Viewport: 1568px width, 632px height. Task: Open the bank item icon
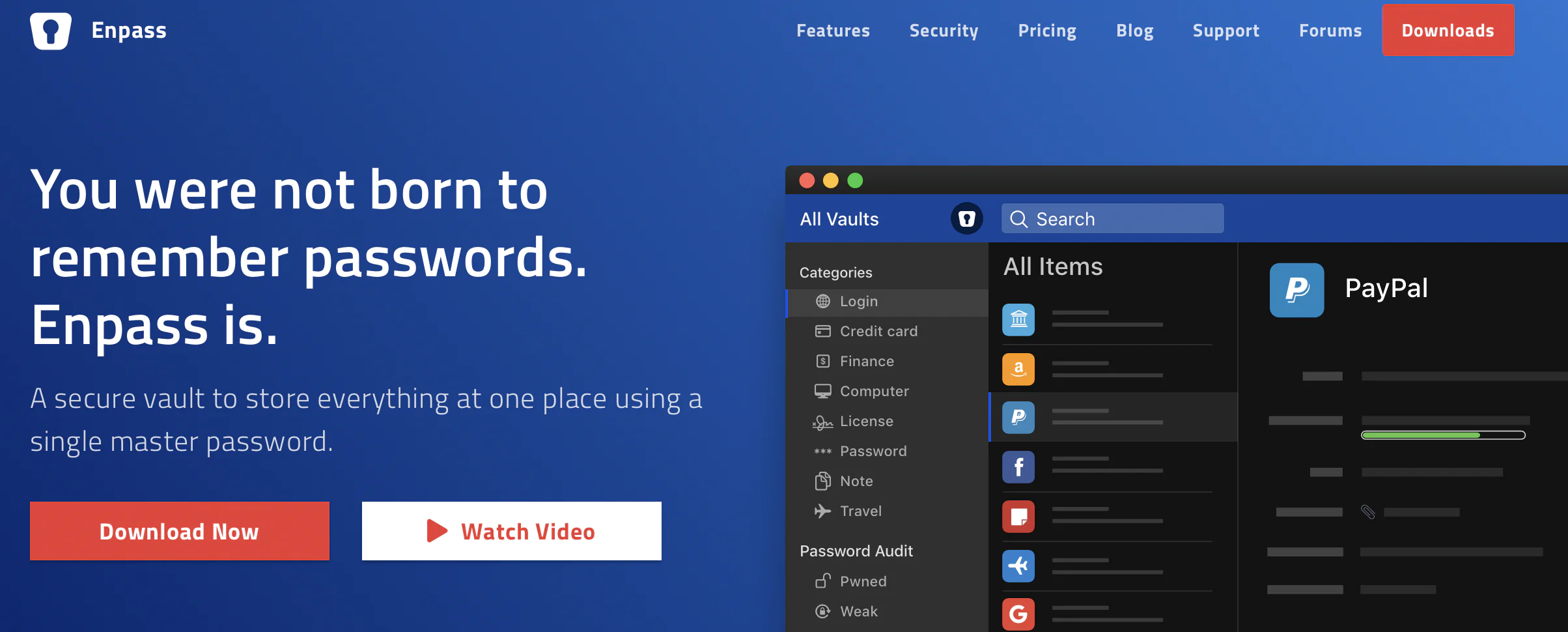pyautogui.click(x=1018, y=319)
